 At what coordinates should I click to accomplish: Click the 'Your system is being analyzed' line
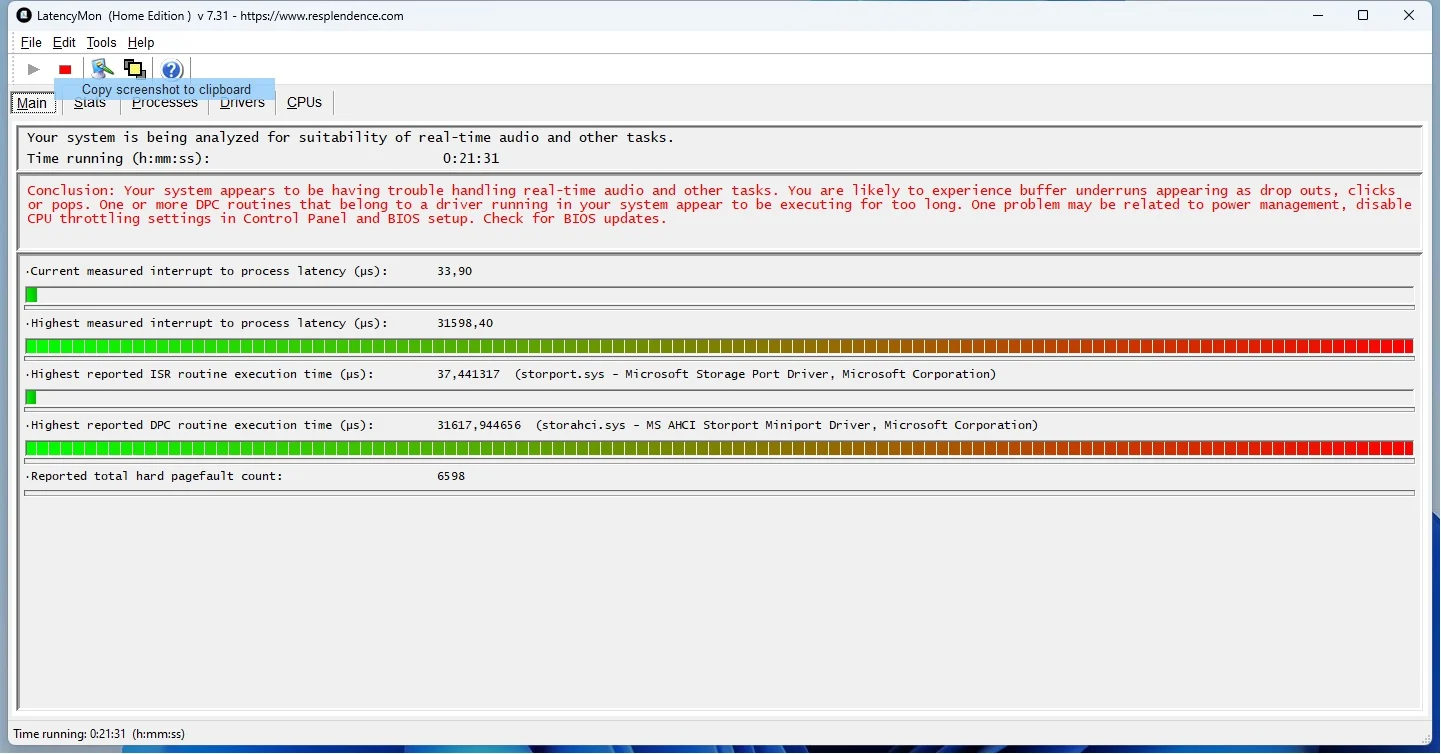click(351, 137)
